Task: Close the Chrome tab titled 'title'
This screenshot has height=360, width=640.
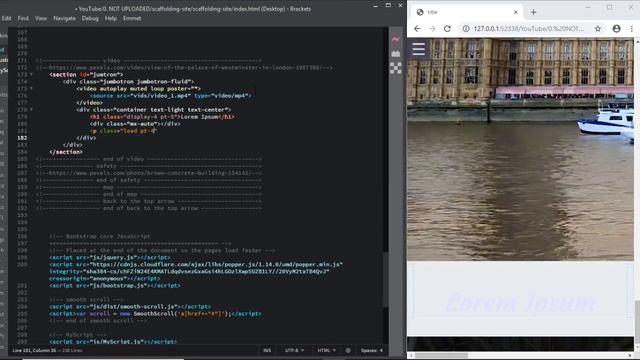Action: click(516, 12)
